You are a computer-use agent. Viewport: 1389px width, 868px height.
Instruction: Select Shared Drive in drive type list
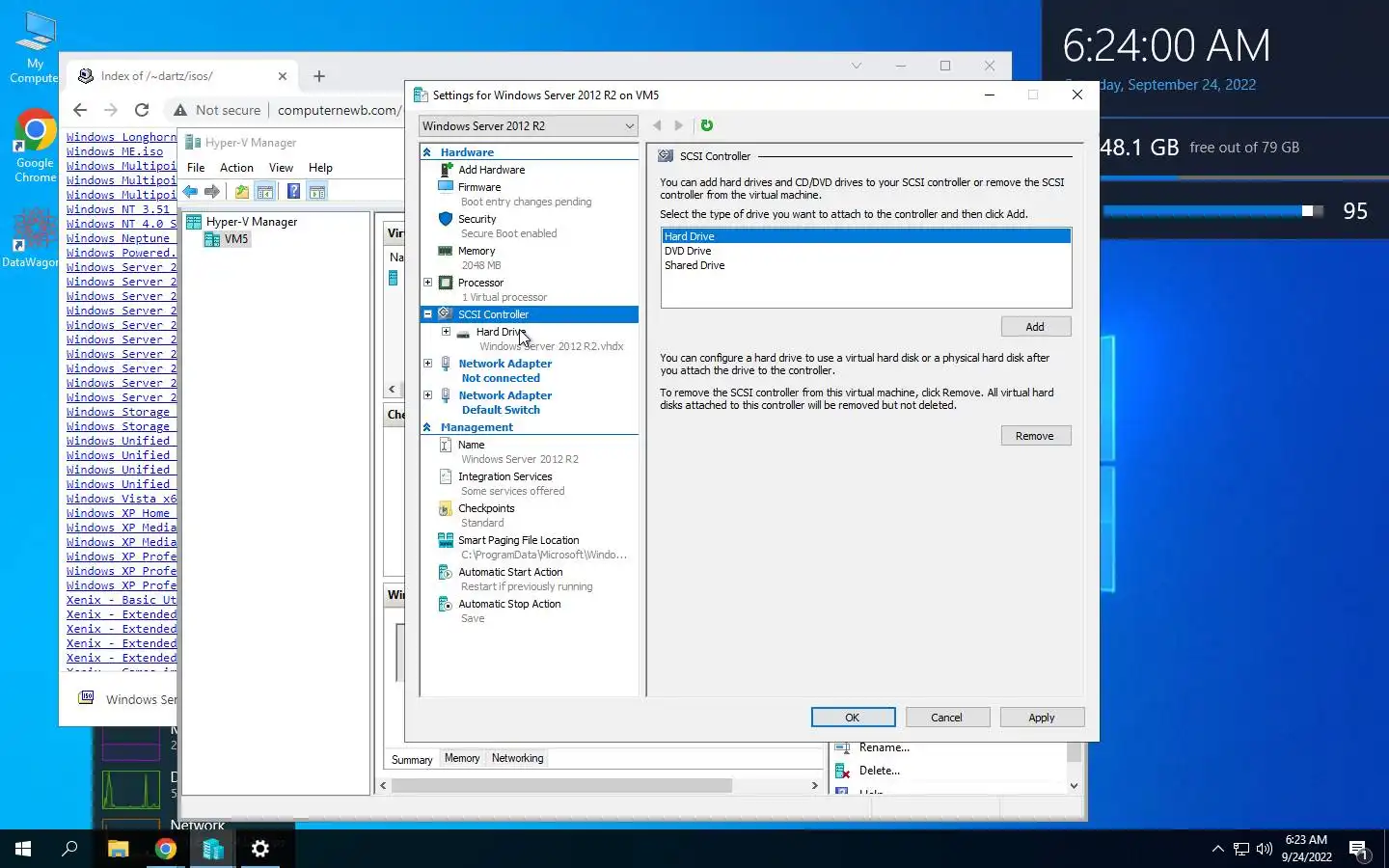point(694,265)
